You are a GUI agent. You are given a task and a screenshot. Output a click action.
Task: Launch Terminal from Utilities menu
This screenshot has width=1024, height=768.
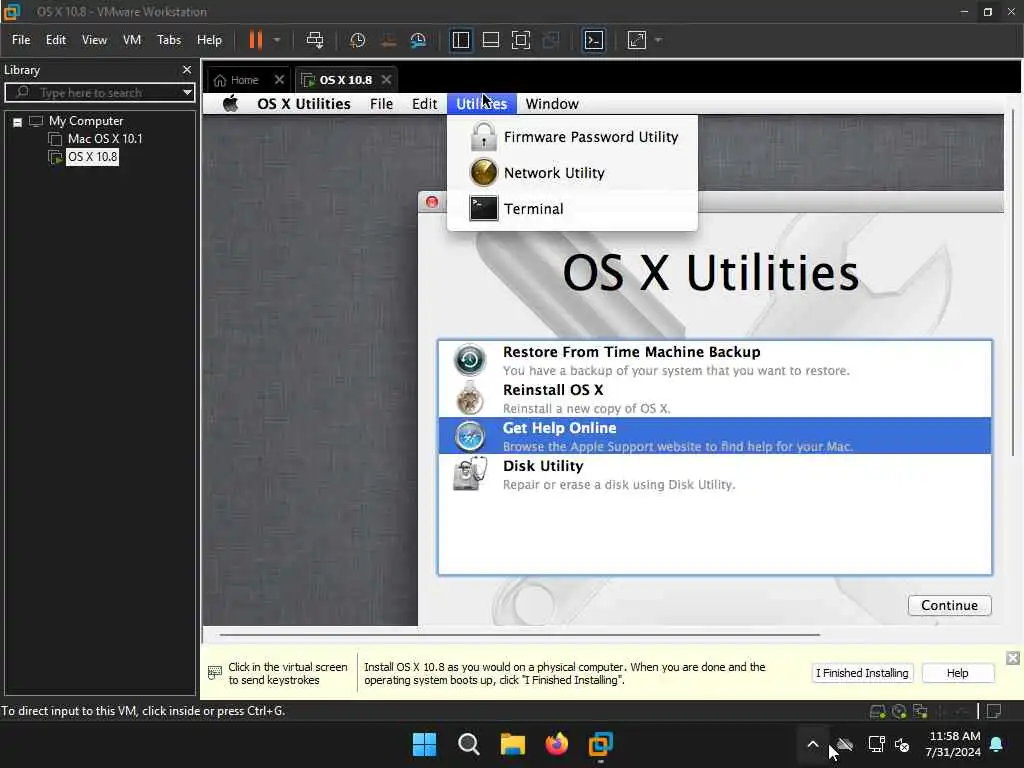pos(573,208)
